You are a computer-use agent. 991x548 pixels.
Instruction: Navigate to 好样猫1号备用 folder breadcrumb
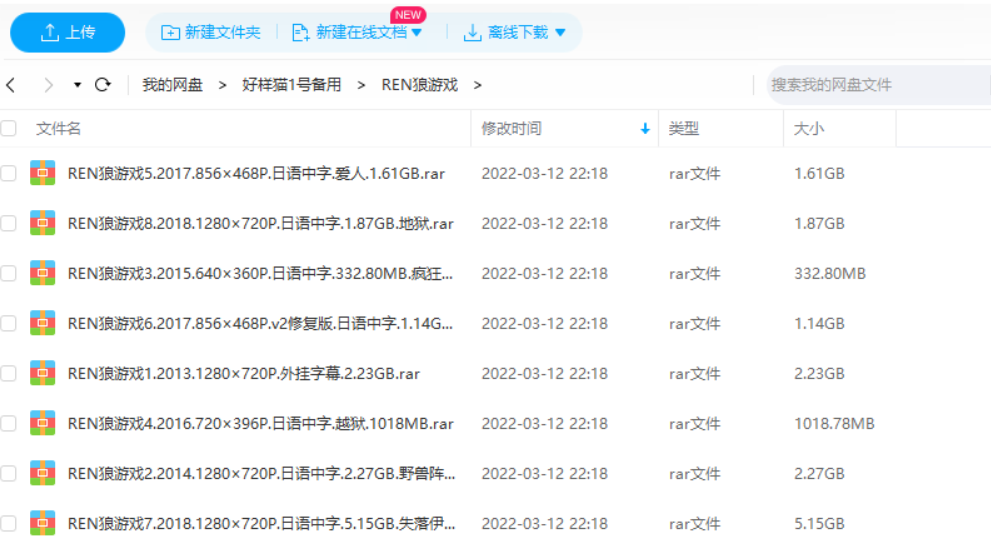tap(291, 85)
